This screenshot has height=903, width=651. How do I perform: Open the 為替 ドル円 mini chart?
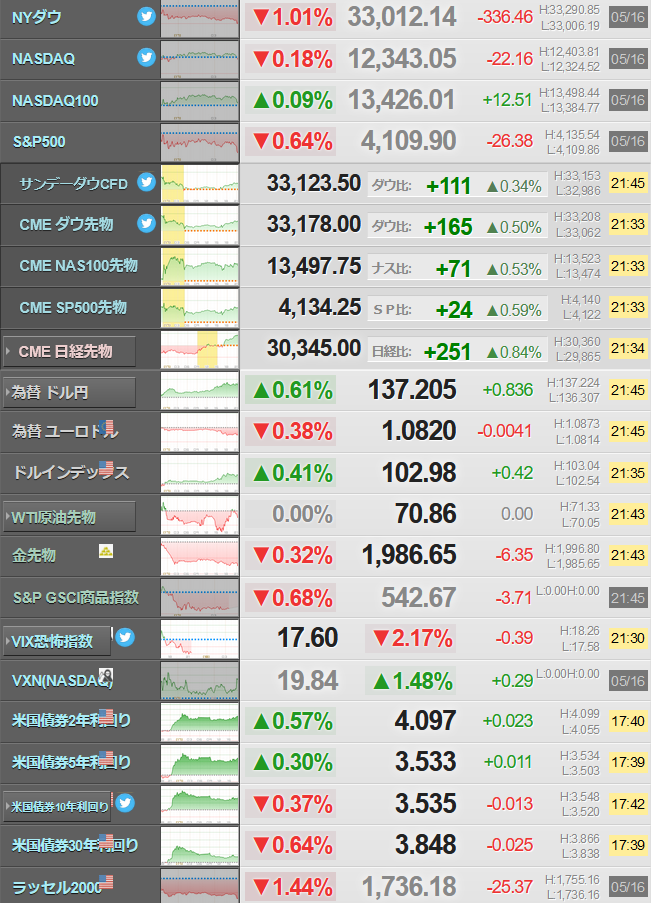[199, 391]
